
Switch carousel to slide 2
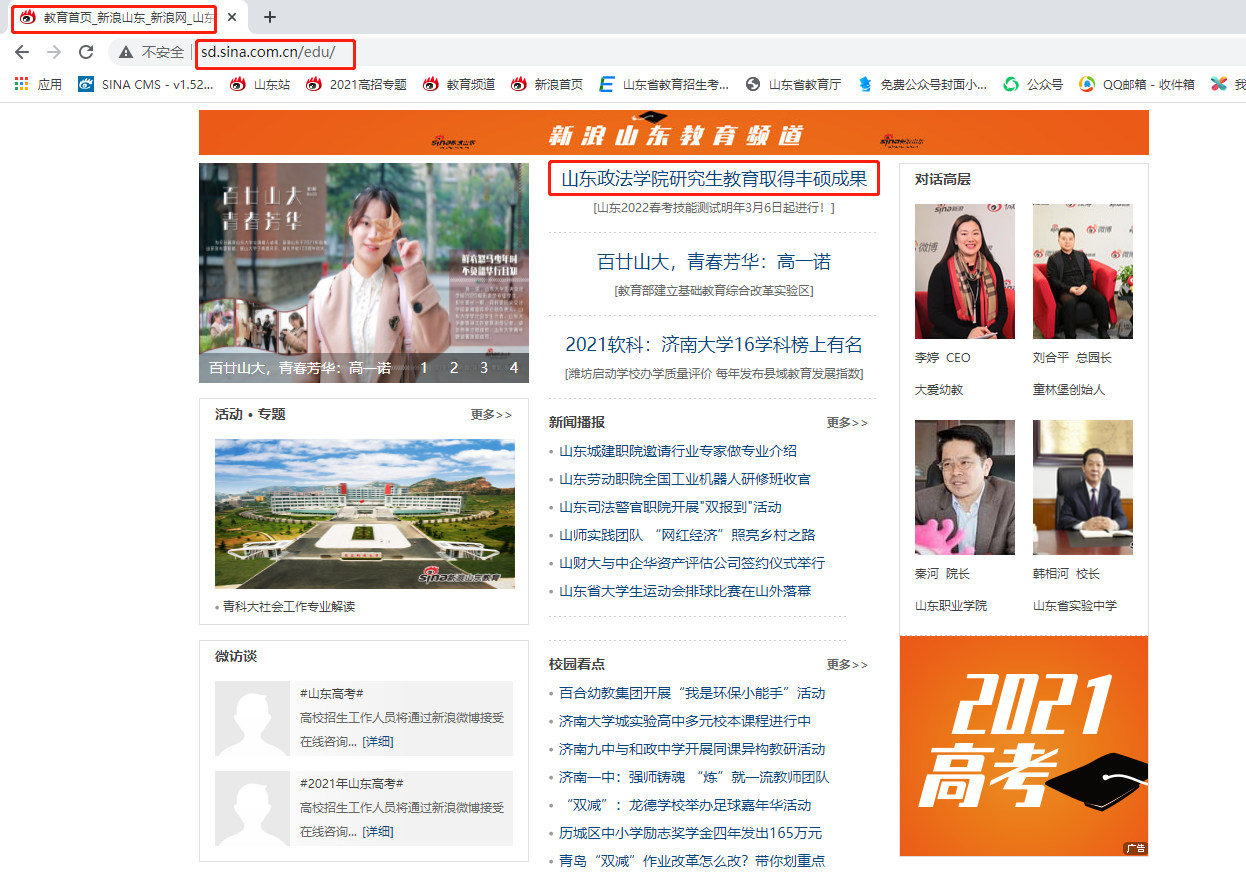[x=454, y=368]
